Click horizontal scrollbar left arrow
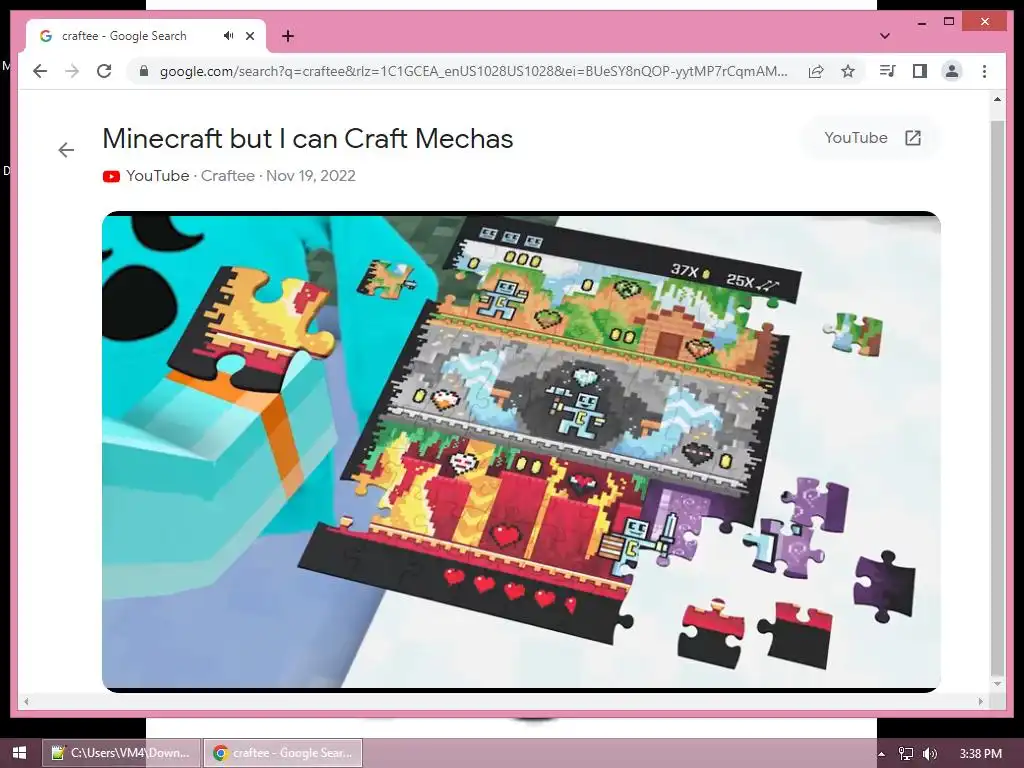The height and width of the screenshot is (768, 1024). point(25,701)
